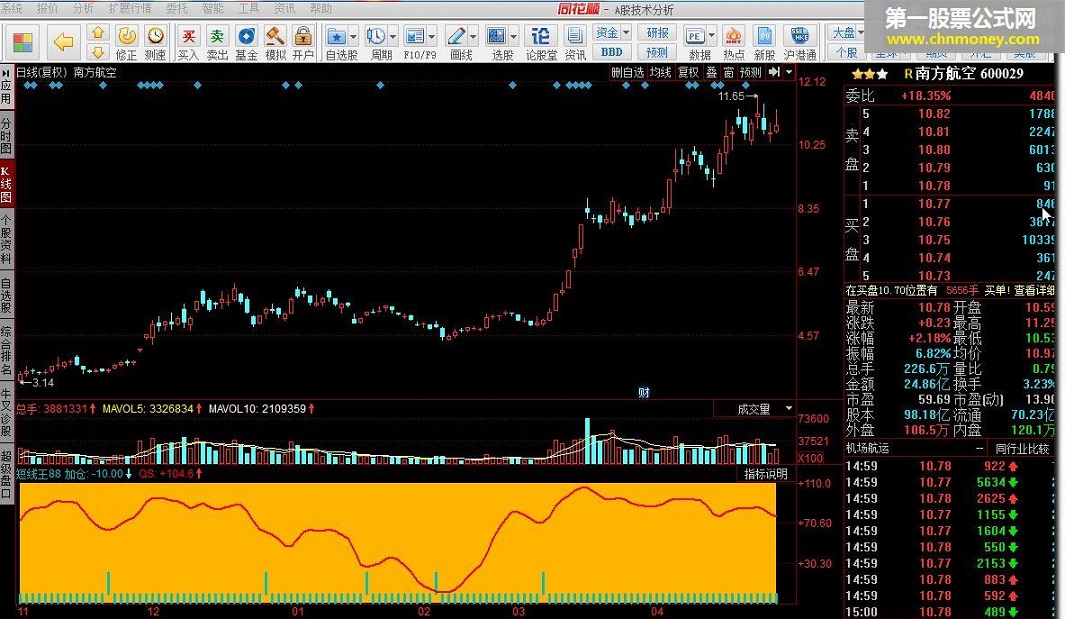Viewport: 1065px width, 619px height.
Task: Open the 资讯 news document icon
Action: (x=575, y=36)
